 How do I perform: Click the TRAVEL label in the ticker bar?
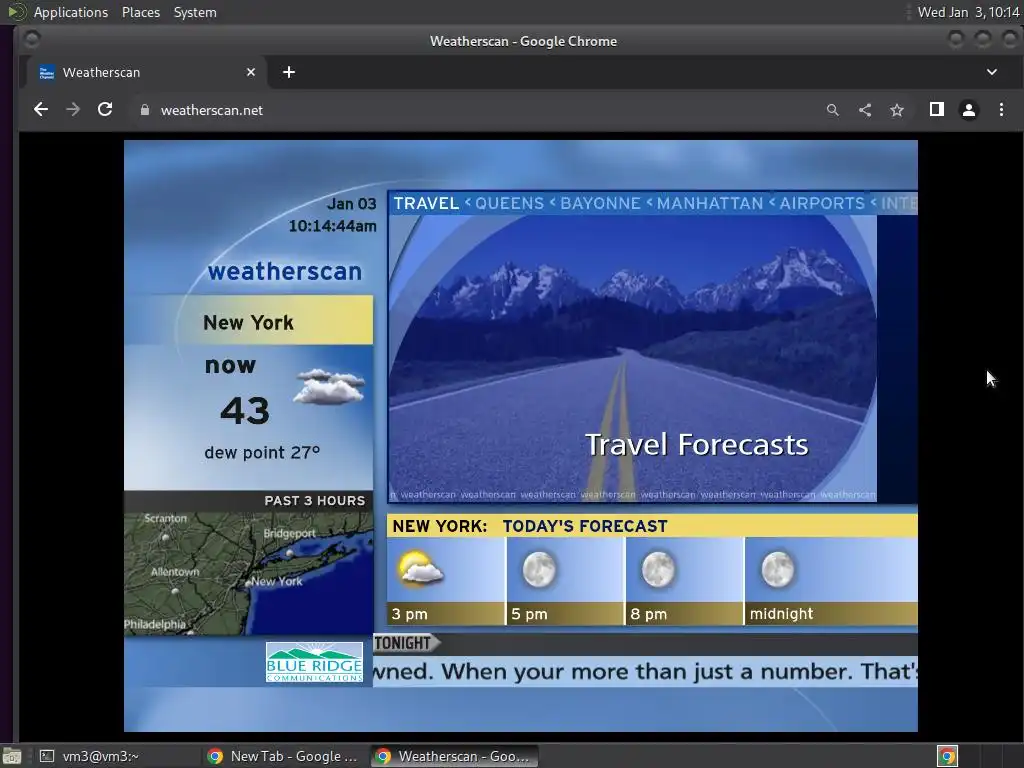426,203
